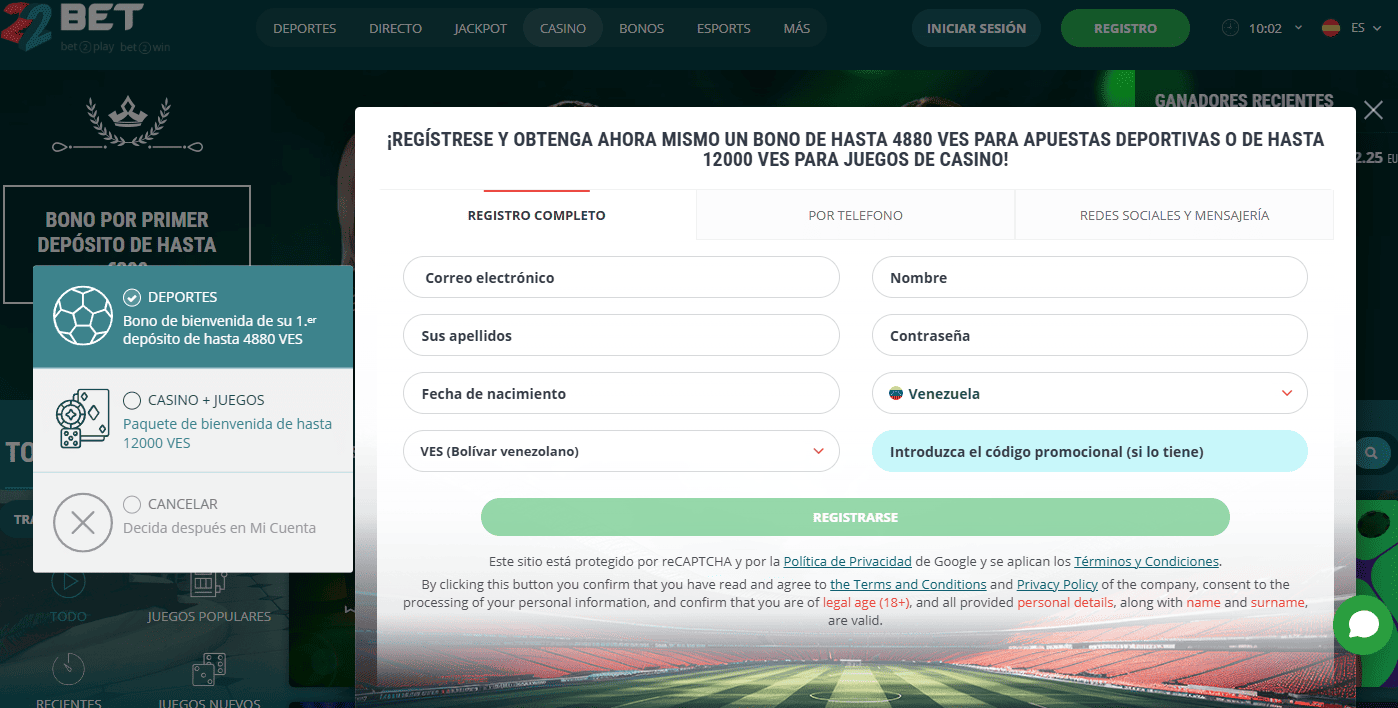Screen dimensions: 1398x708
Task: Open the DIRECTO menu
Action: coord(395,28)
